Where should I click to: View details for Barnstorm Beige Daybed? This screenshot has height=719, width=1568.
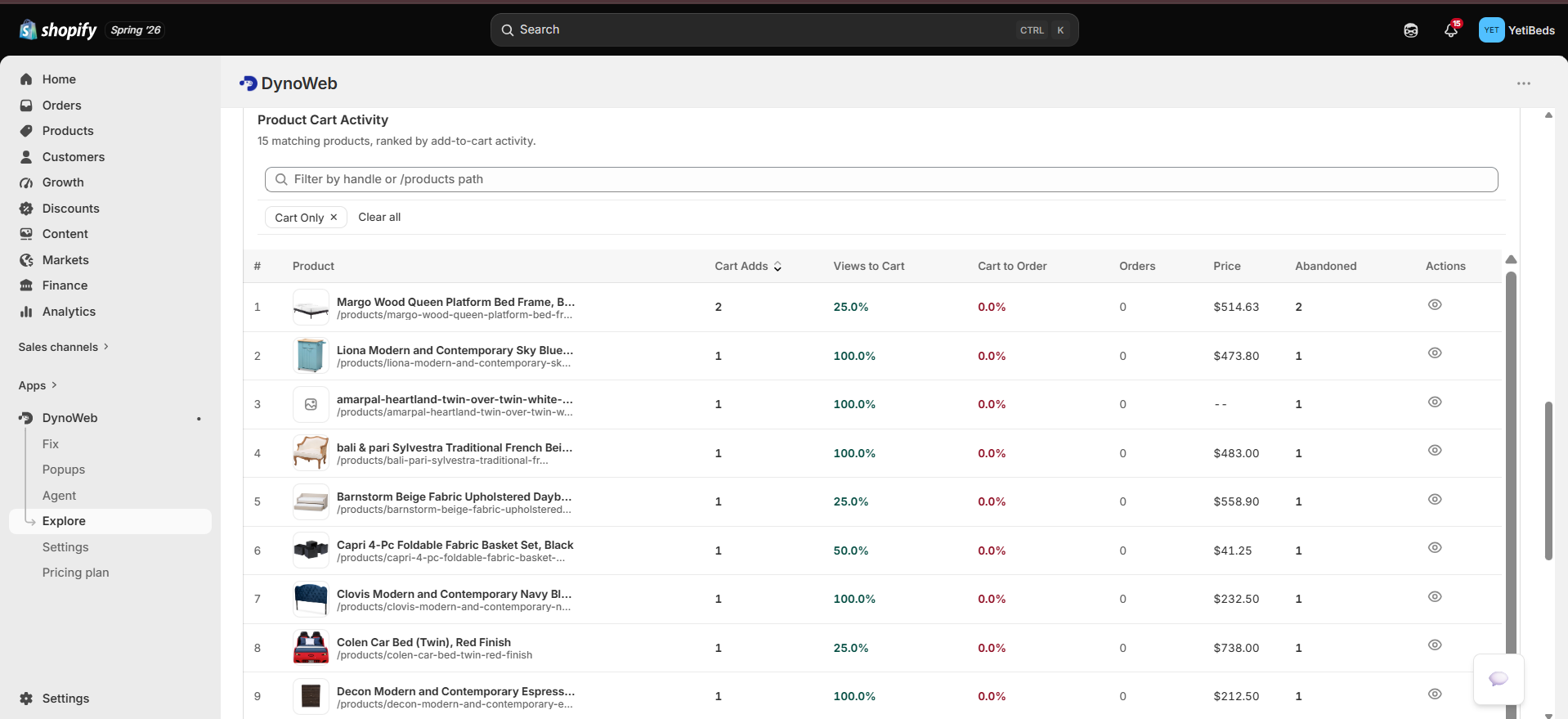click(x=1435, y=499)
